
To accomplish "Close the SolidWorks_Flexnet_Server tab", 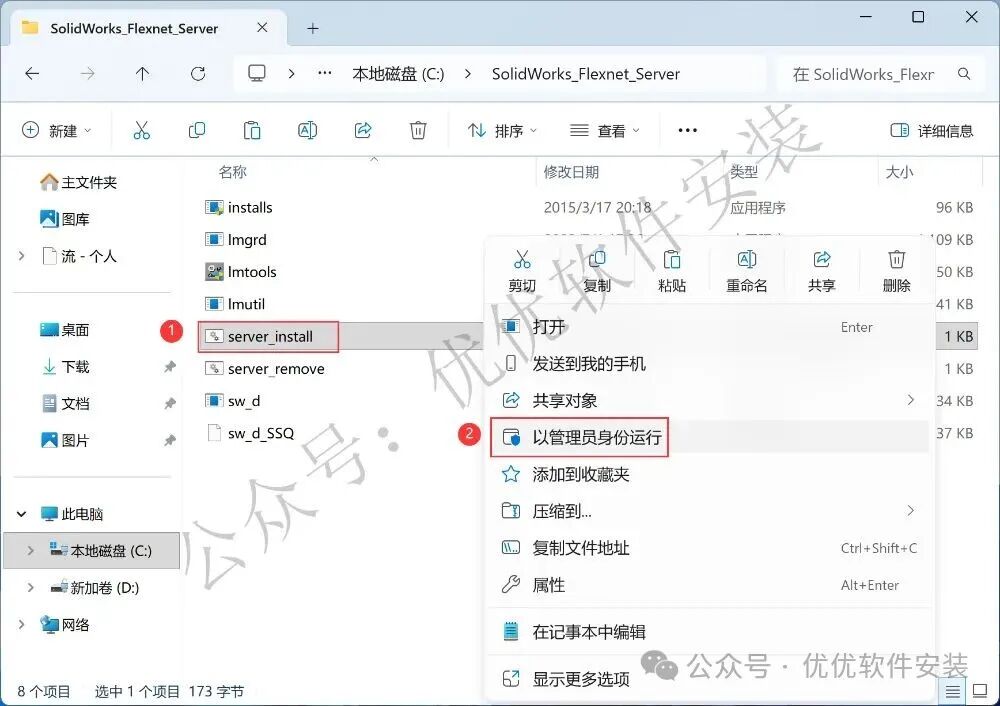I will click(262, 28).
